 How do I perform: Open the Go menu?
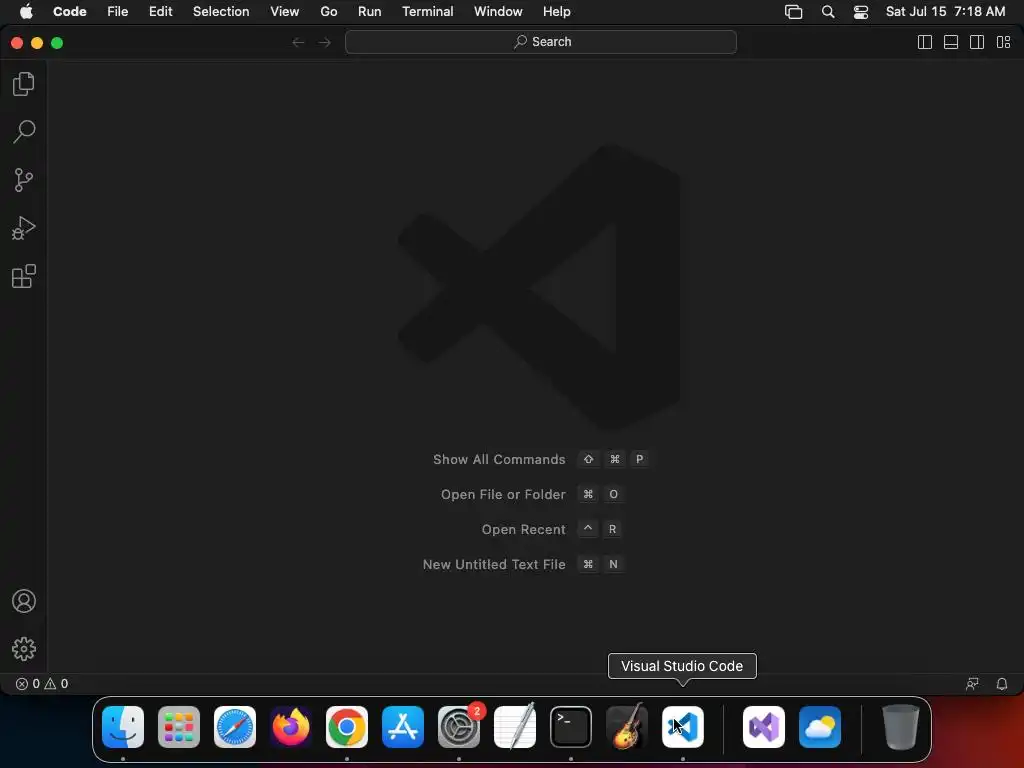click(328, 11)
